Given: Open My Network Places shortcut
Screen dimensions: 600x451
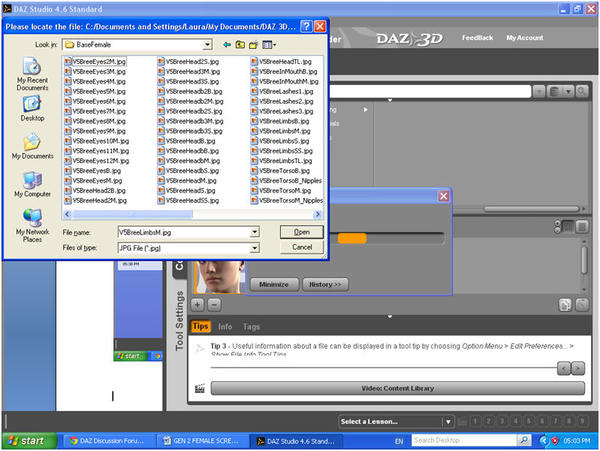Looking at the screenshot, I should (x=32, y=226).
